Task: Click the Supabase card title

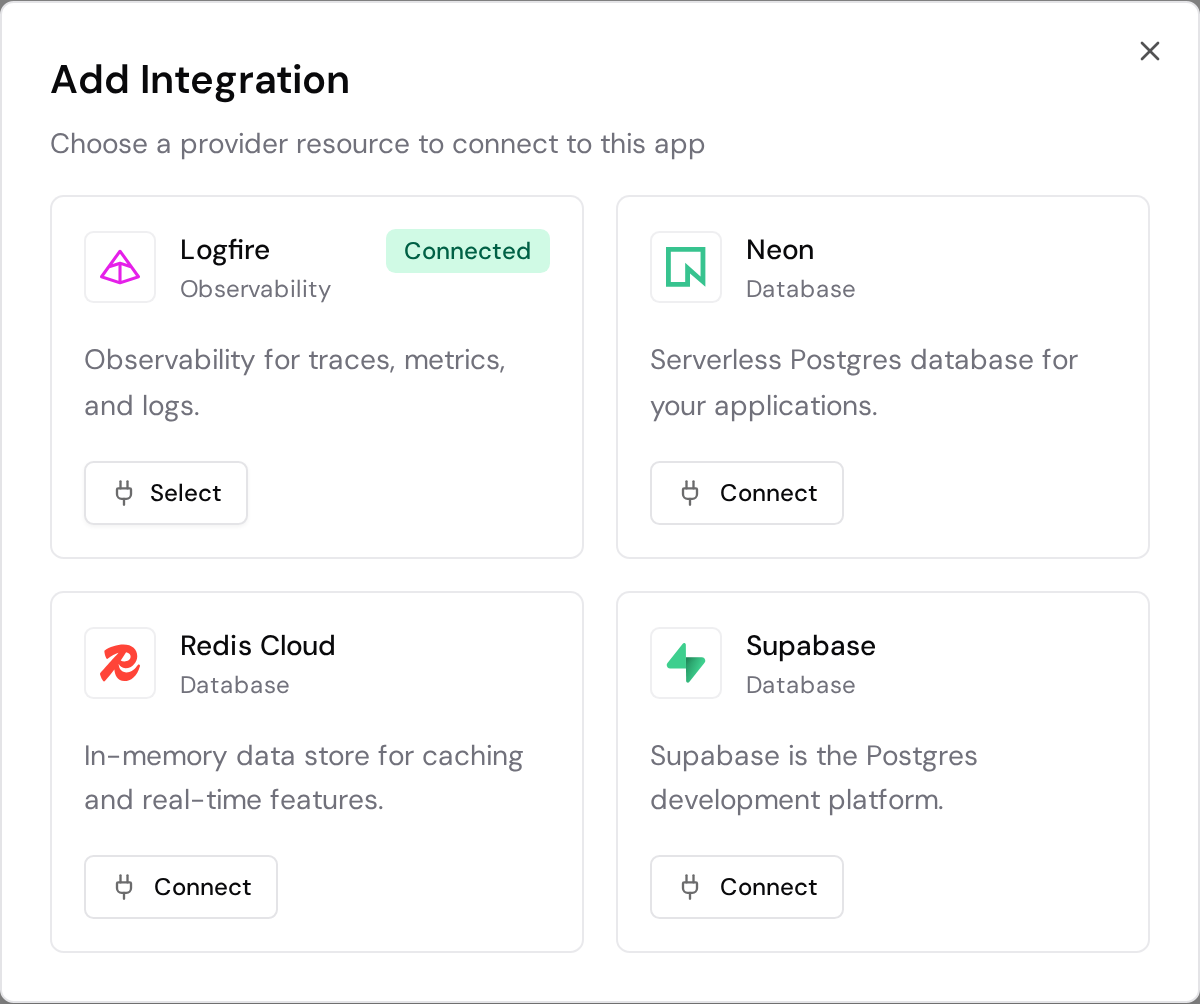Action: (811, 646)
